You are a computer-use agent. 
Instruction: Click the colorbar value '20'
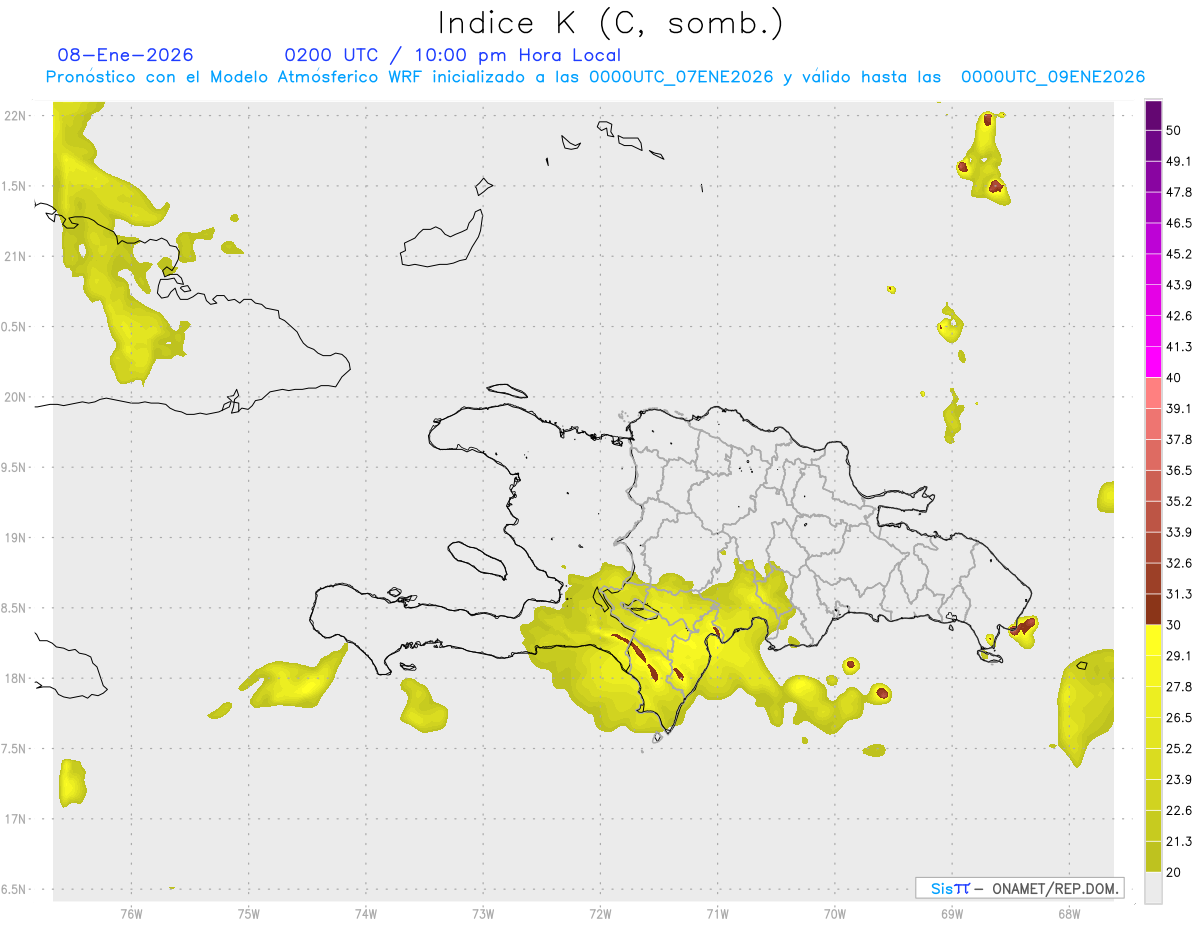click(x=1174, y=872)
